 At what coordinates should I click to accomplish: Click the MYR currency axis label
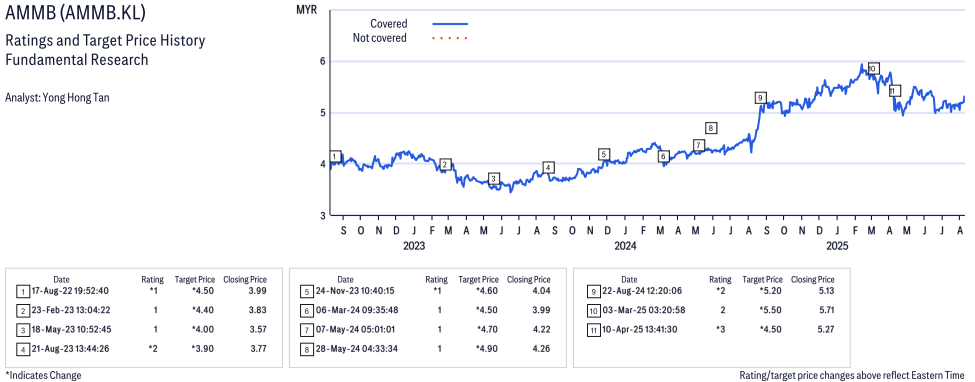(x=307, y=11)
